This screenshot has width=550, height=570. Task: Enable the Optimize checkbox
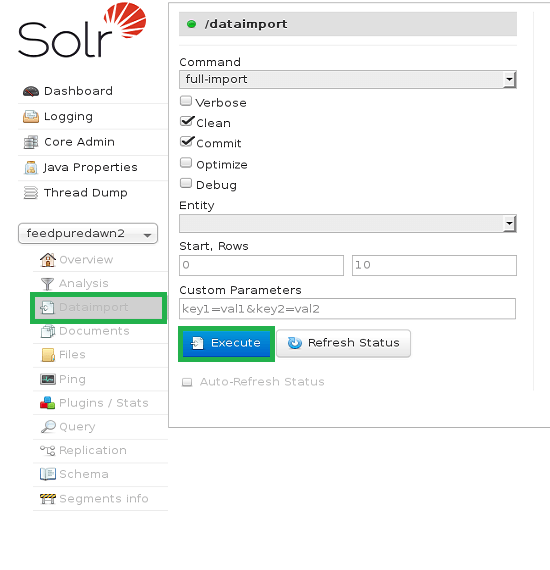tap(186, 162)
